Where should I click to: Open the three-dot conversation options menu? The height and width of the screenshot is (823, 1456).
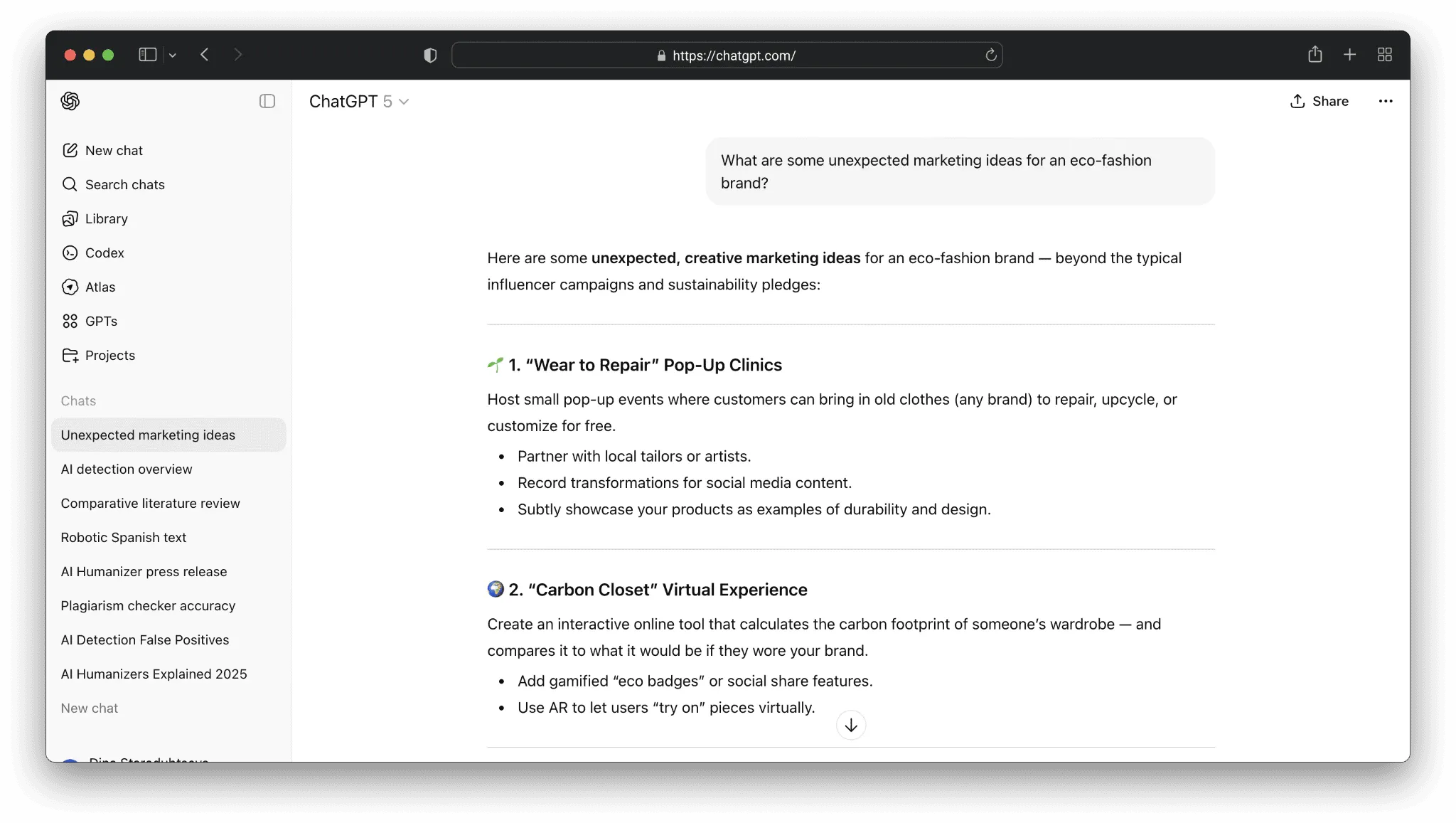pos(1386,101)
